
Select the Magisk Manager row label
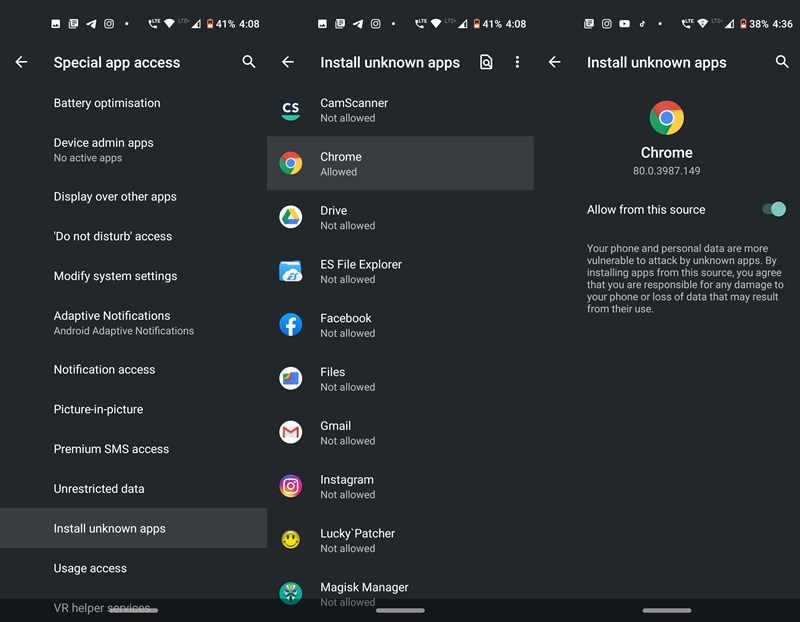(364, 587)
